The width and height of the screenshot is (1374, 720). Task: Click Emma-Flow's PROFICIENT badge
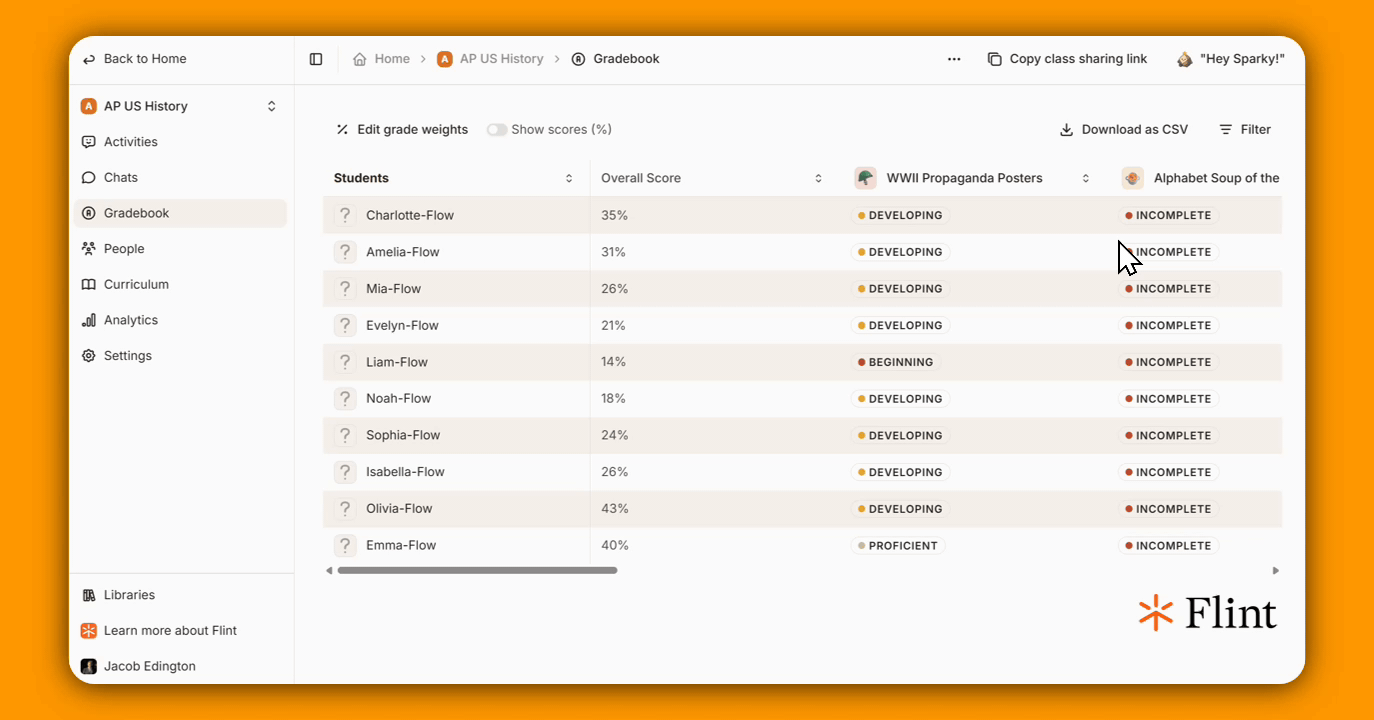coord(898,546)
